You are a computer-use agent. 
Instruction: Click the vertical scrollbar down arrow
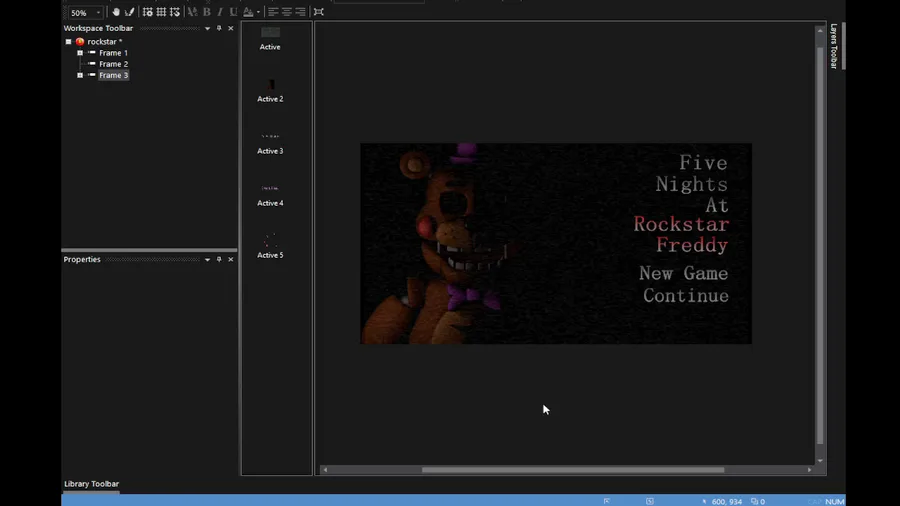[x=820, y=460]
